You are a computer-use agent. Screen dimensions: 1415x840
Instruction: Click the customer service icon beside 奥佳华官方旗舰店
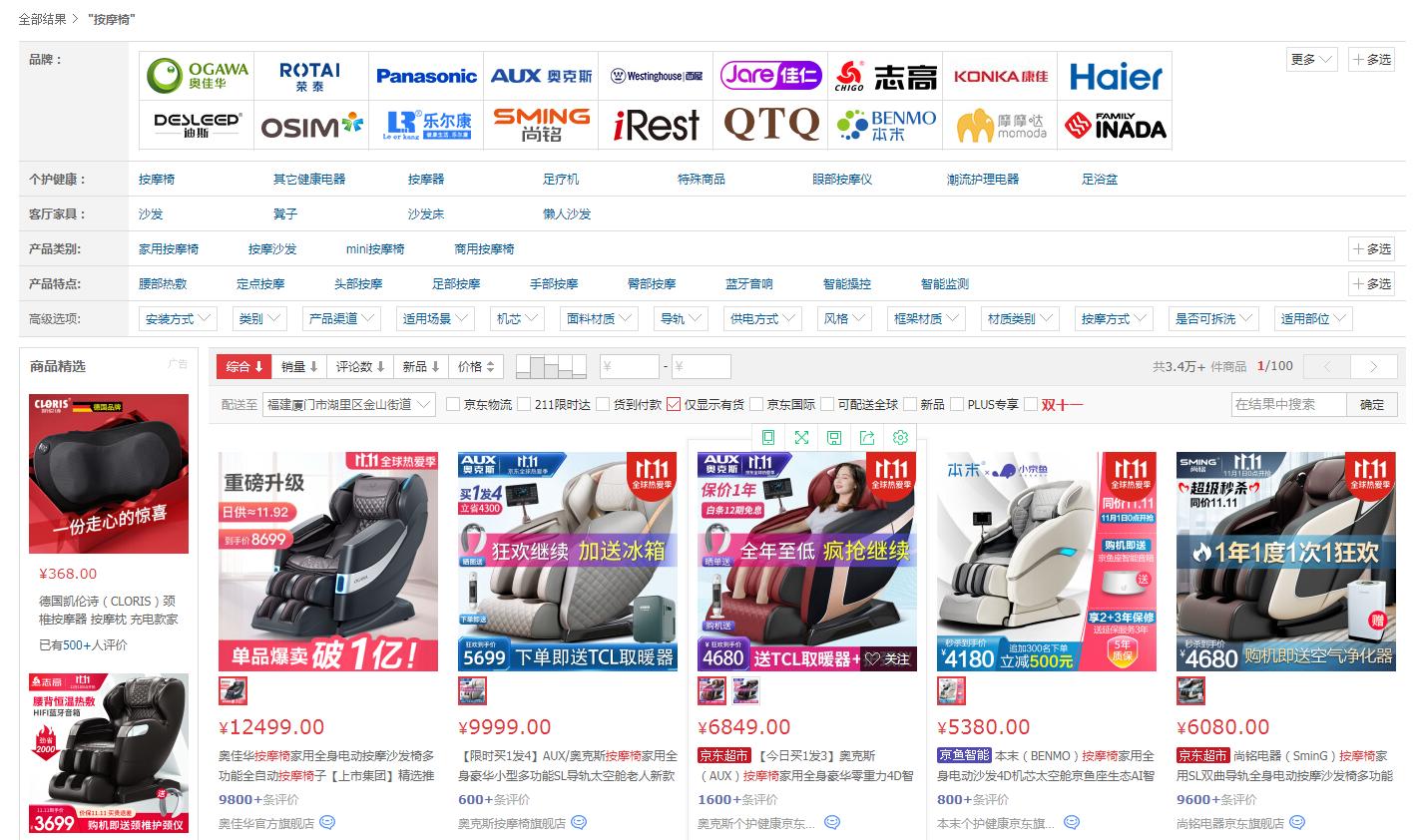click(x=329, y=822)
